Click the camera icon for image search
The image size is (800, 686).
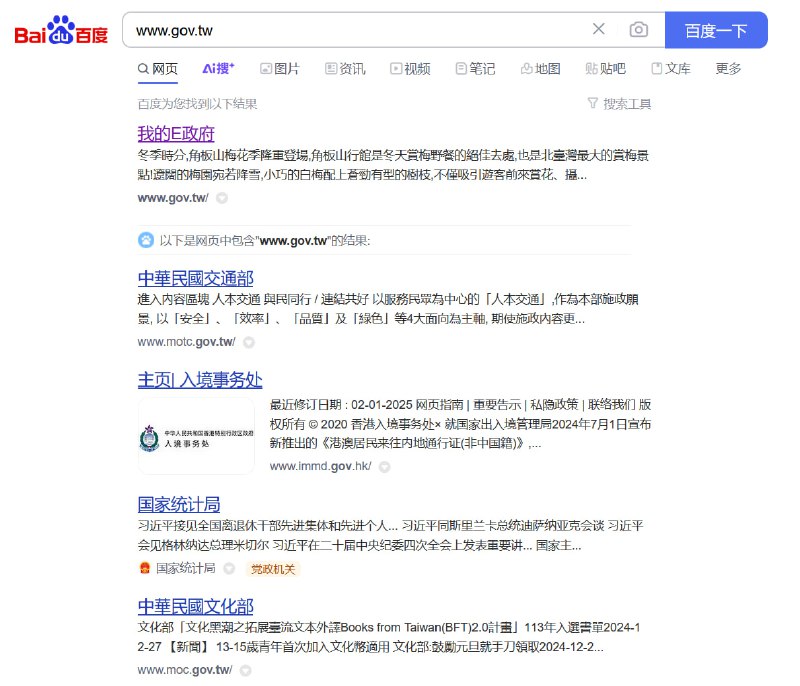pyautogui.click(x=638, y=30)
